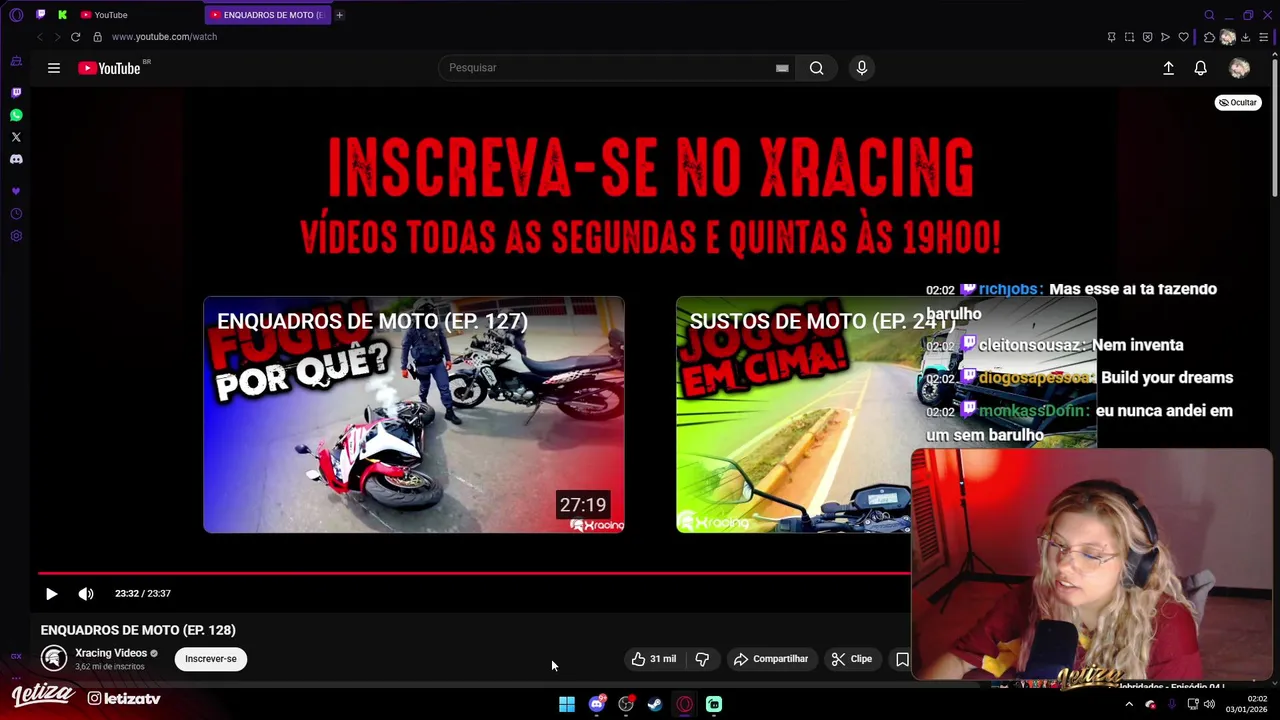
Task: Open YouTube notifications bell
Action: [1201, 68]
